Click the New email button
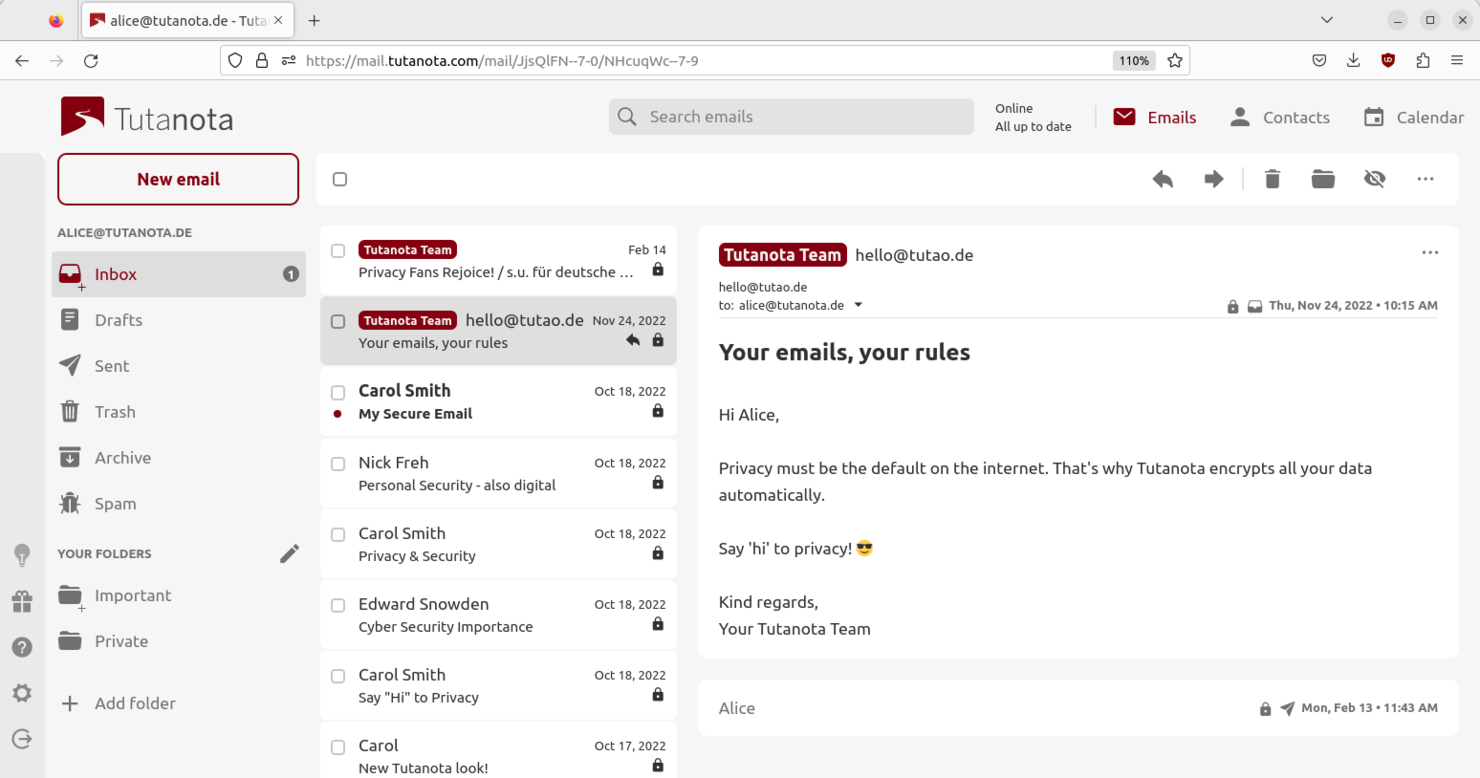Image resolution: width=1480 pixels, height=778 pixels. 178,178
